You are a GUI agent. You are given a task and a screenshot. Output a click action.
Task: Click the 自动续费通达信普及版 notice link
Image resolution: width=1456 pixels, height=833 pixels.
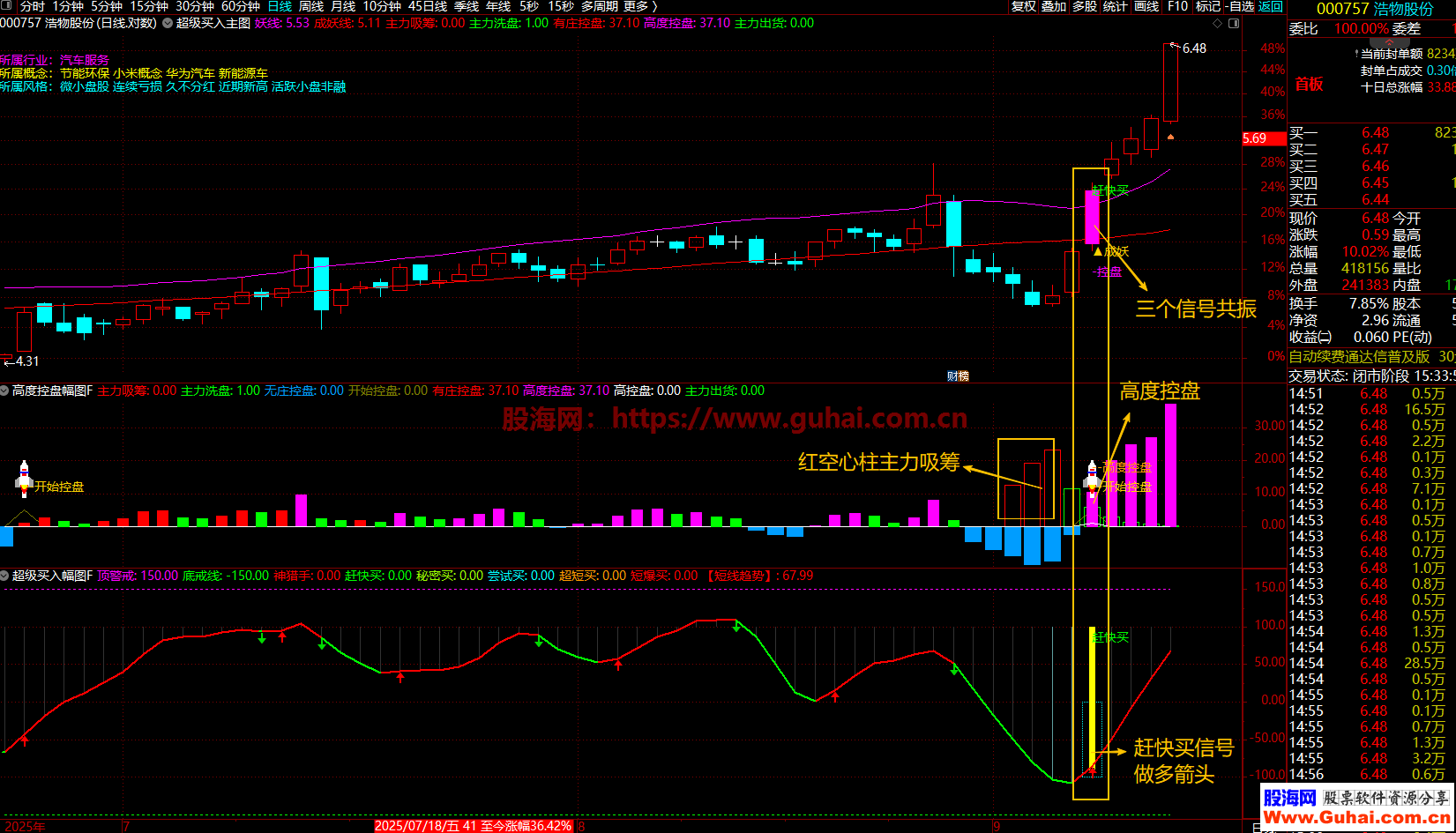[x=1359, y=356]
